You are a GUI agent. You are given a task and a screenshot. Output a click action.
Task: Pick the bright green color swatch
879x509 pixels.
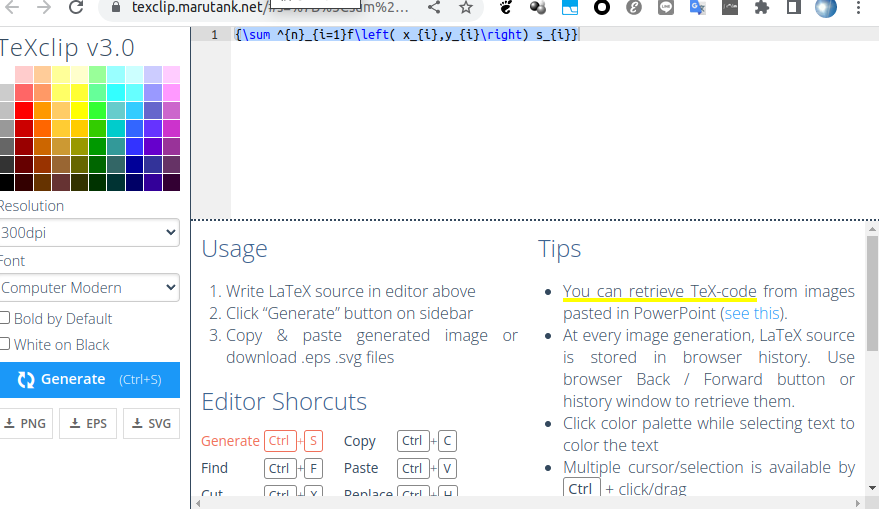(98, 110)
